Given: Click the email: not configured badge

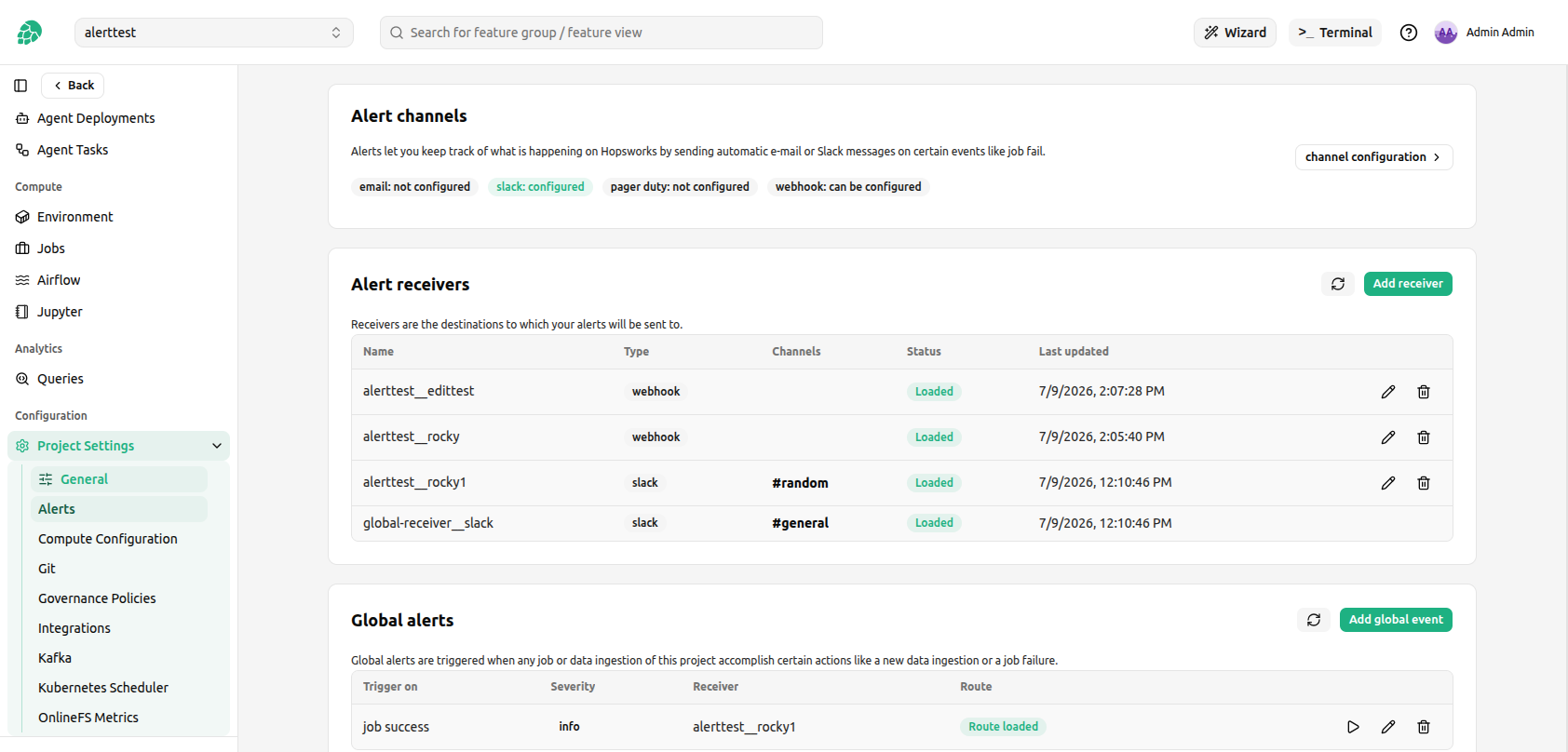Looking at the screenshot, I should click(x=414, y=187).
